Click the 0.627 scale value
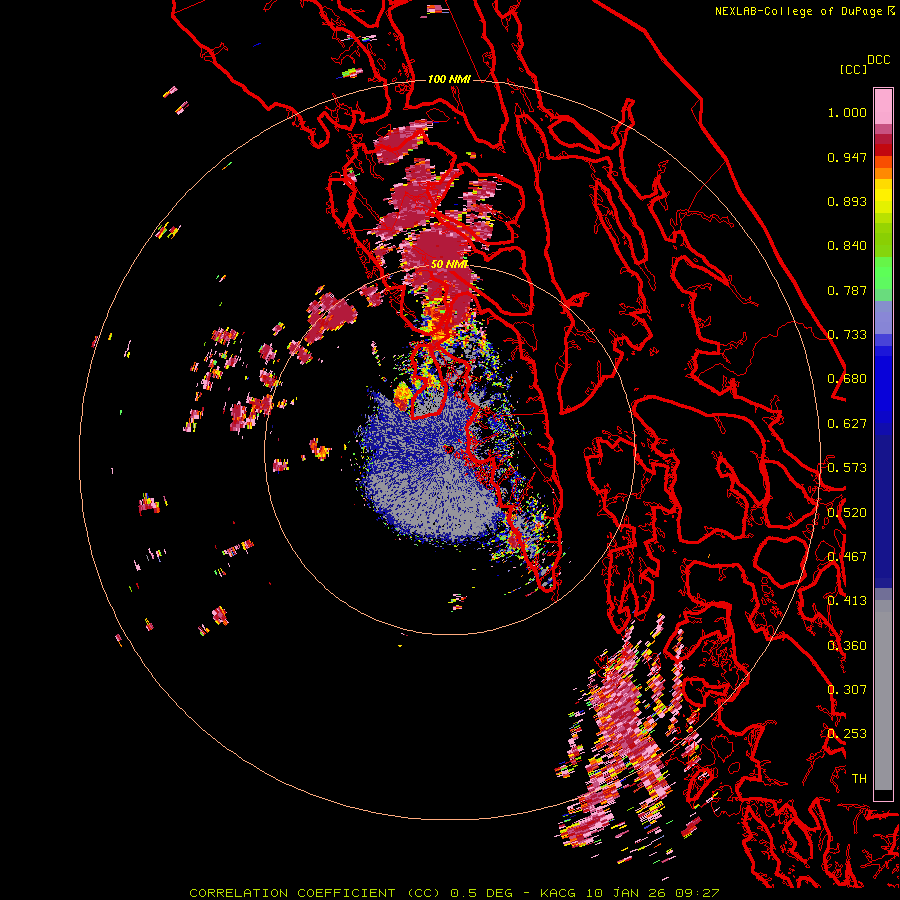 (x=847, y=424)
